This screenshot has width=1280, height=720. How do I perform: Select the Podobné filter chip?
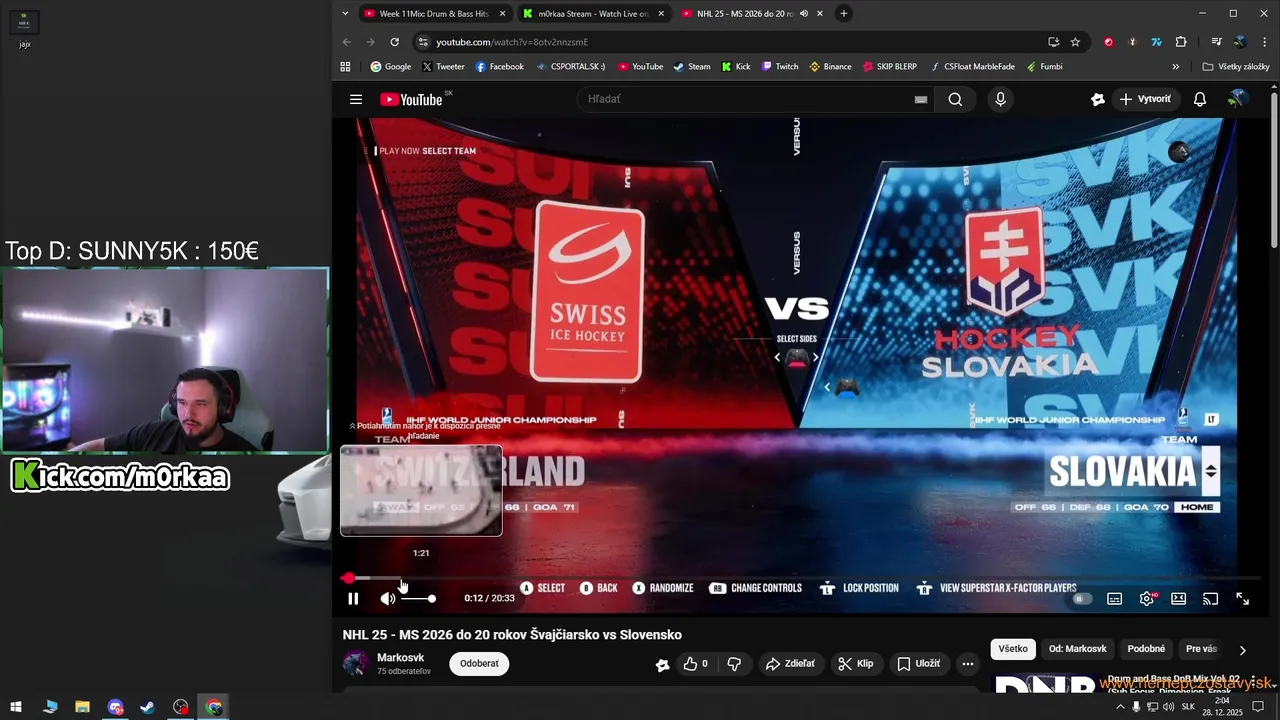(x=1146, y=649)
